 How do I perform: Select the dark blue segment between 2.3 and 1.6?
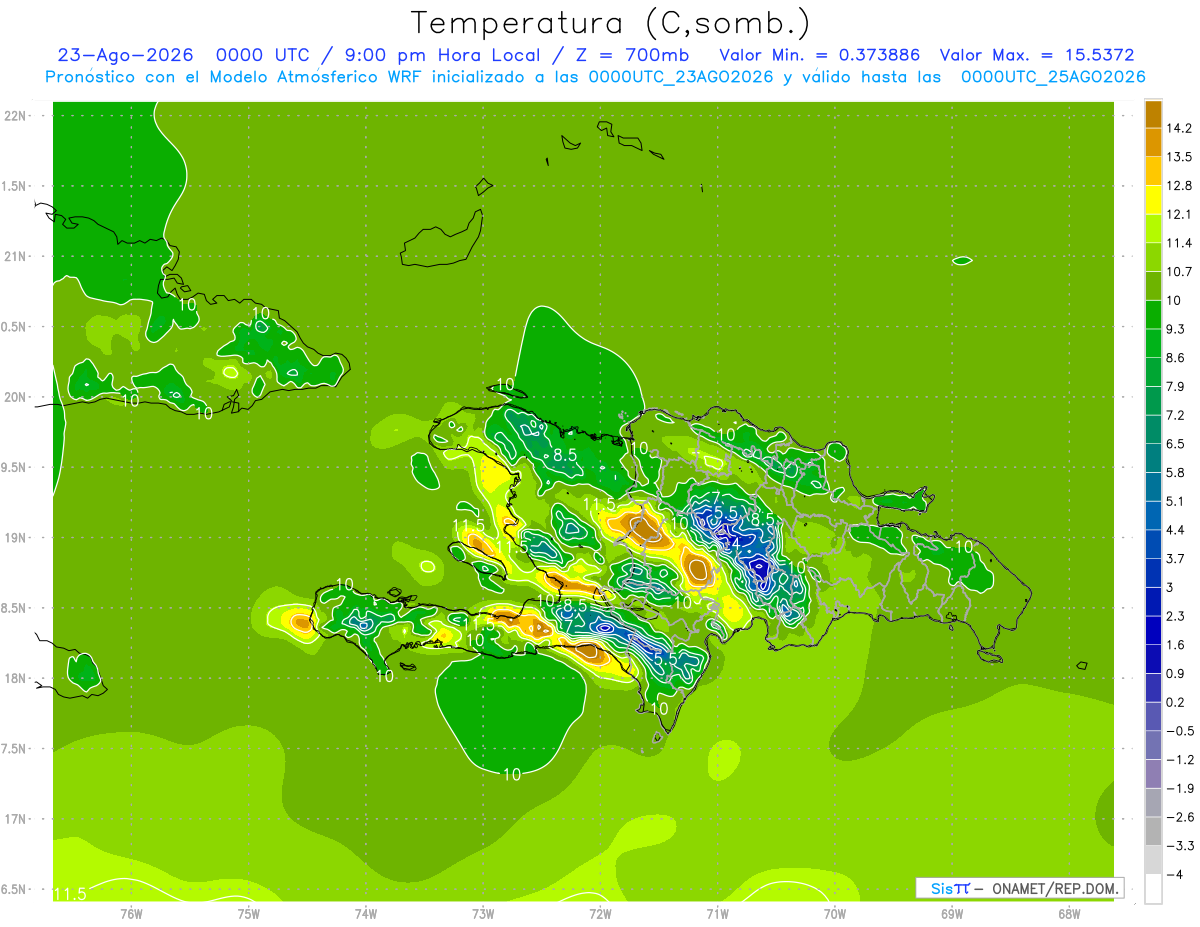point(1153,630)
